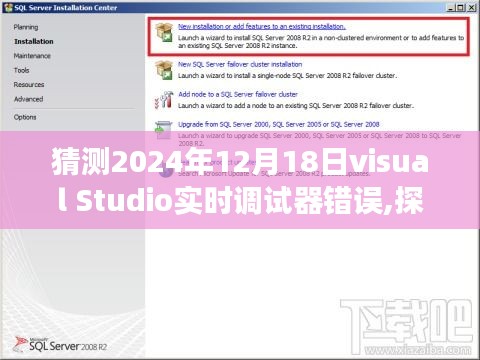Switch to the Tools category
This screenshot has width=480, height=360.
21,70
